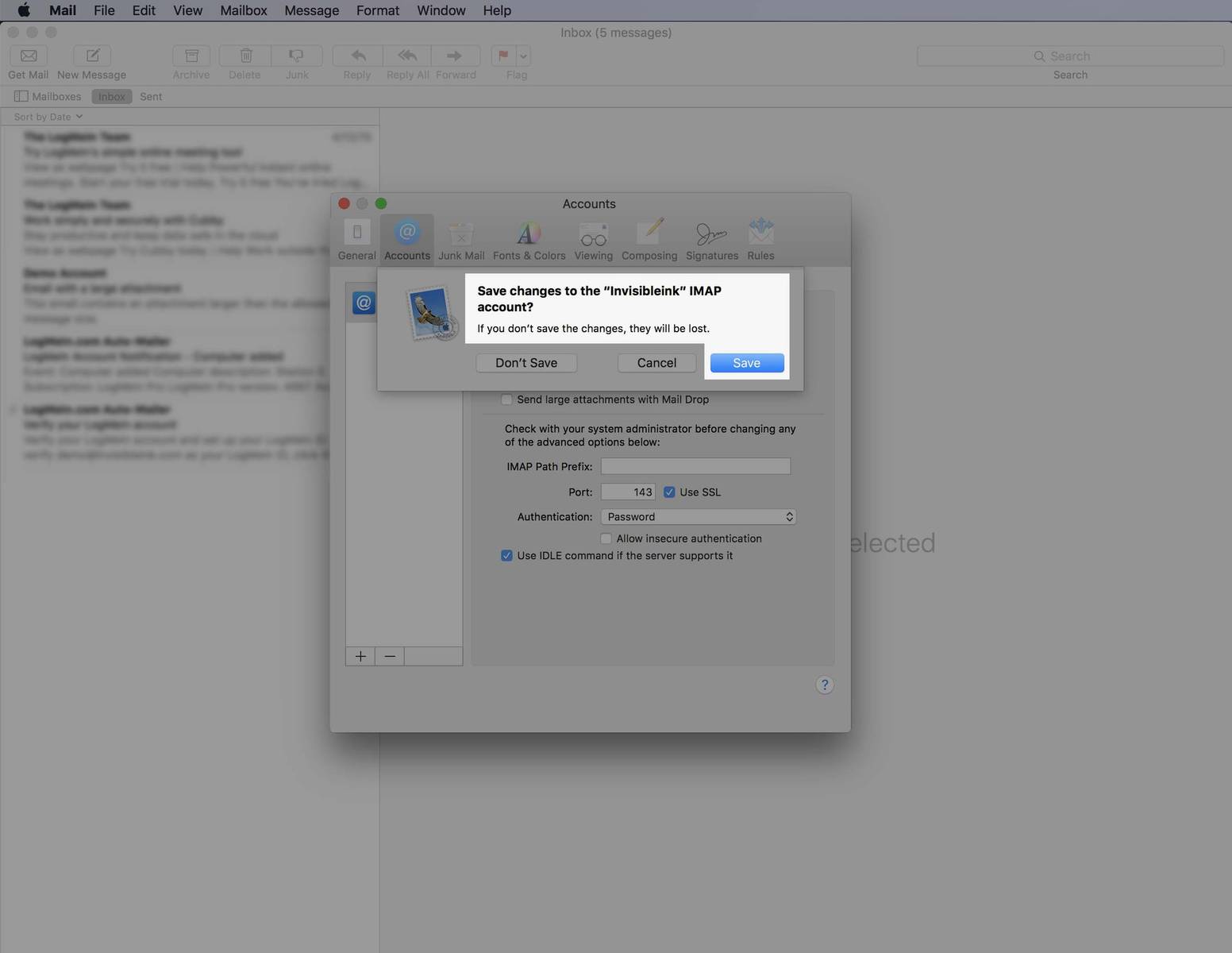
Task: Enable Allow insecure authentication checkbox
Action: pyautogui.click(x=606, y=538)
